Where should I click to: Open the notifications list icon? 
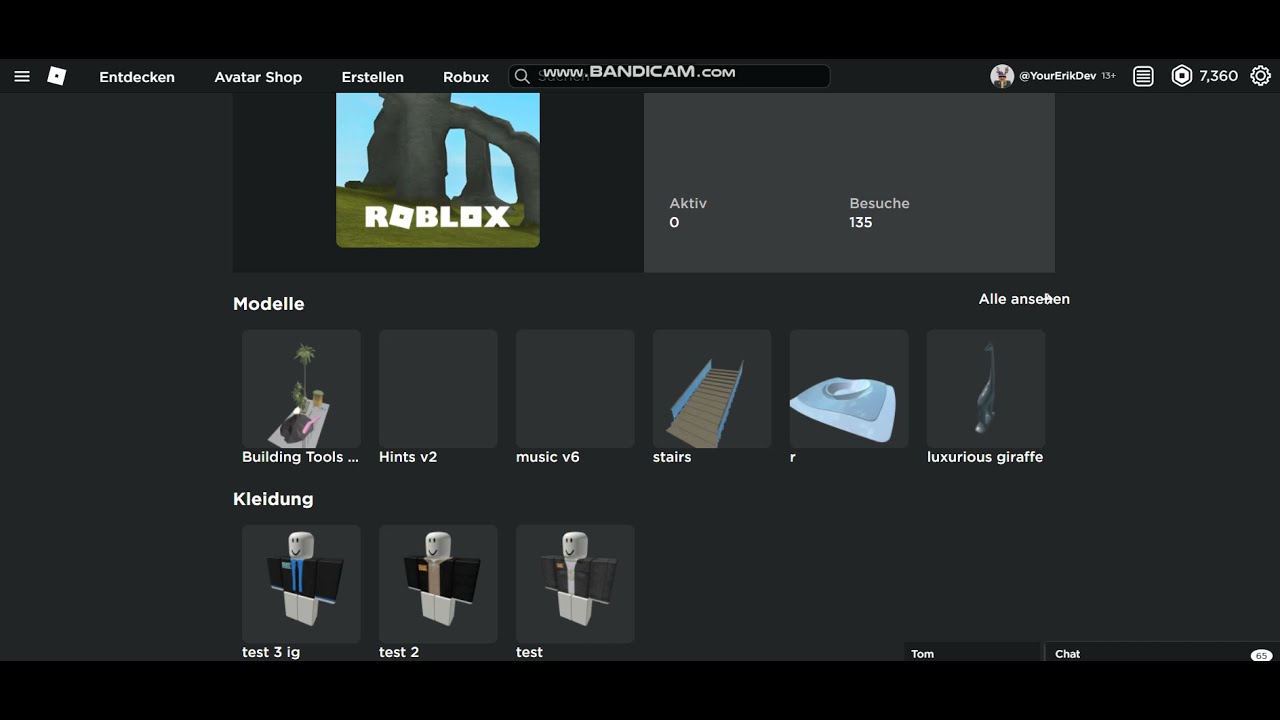point(1143,76)
